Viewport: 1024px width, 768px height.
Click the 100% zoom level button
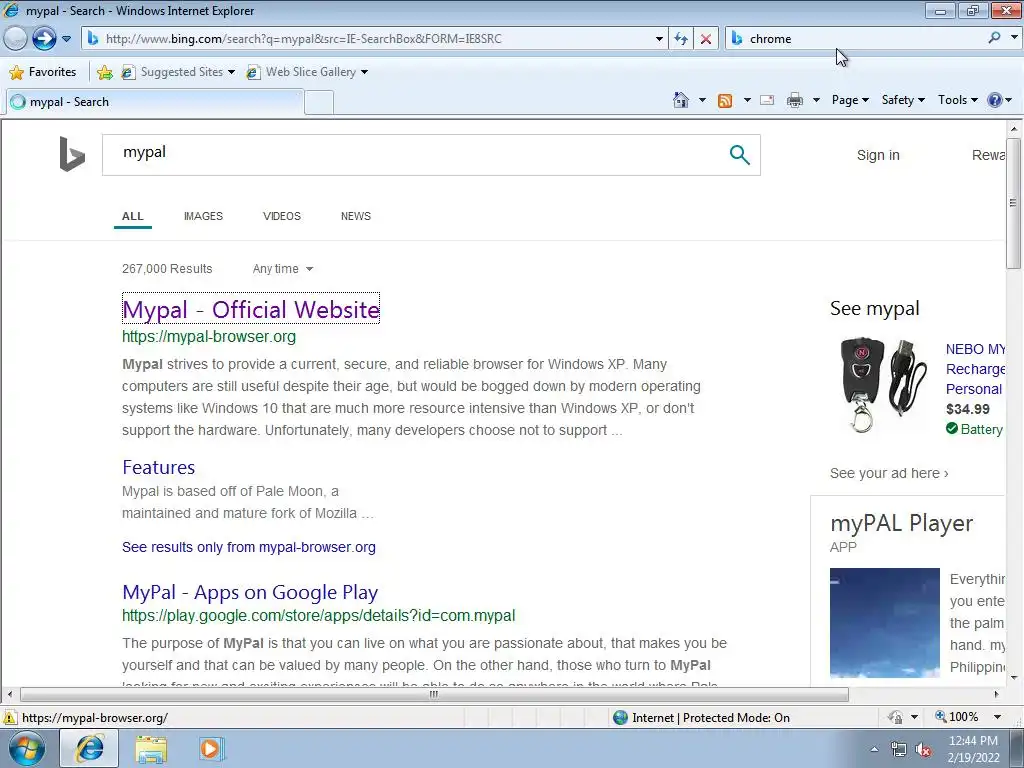pos(957,717)
